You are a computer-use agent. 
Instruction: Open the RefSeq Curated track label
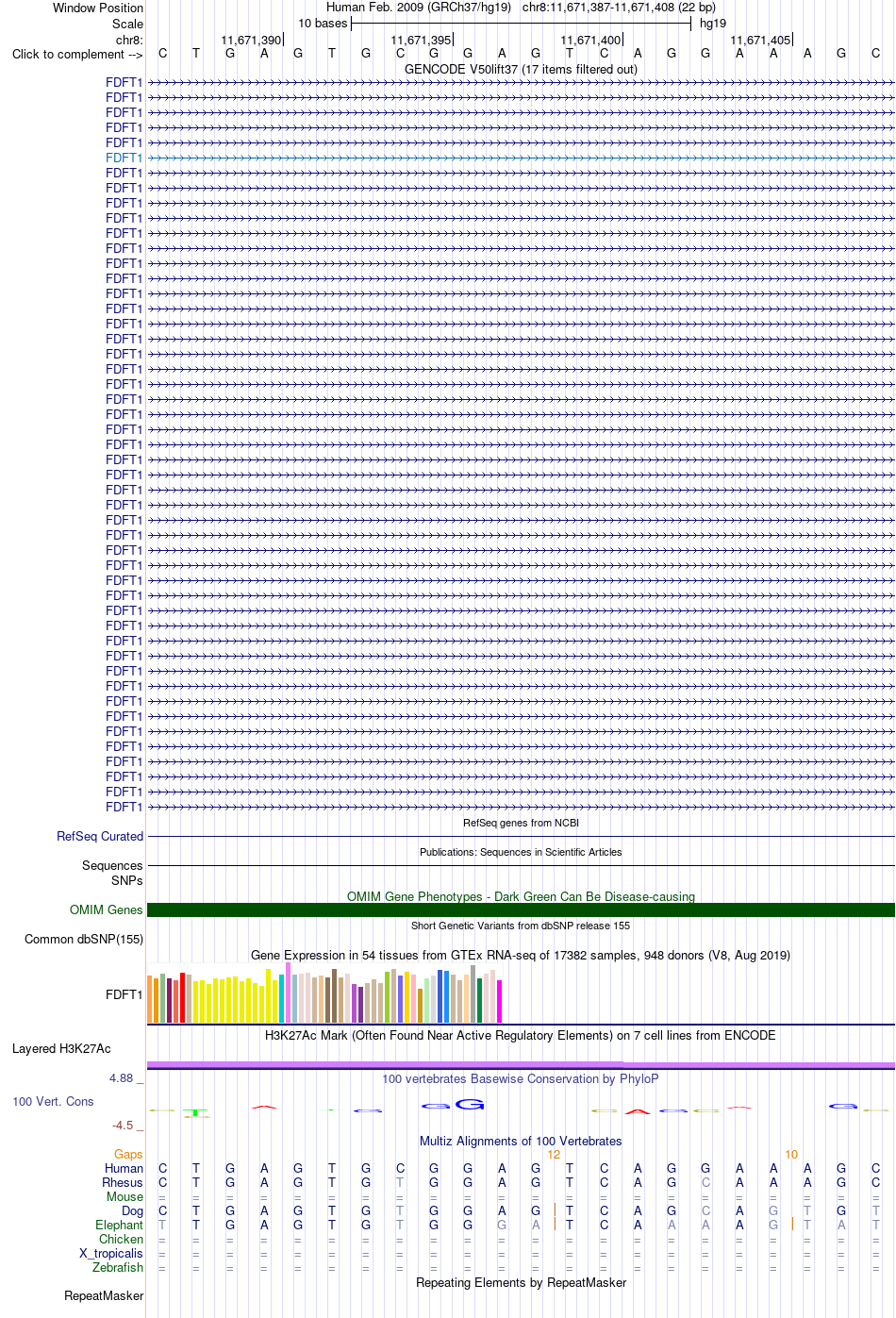100,836
